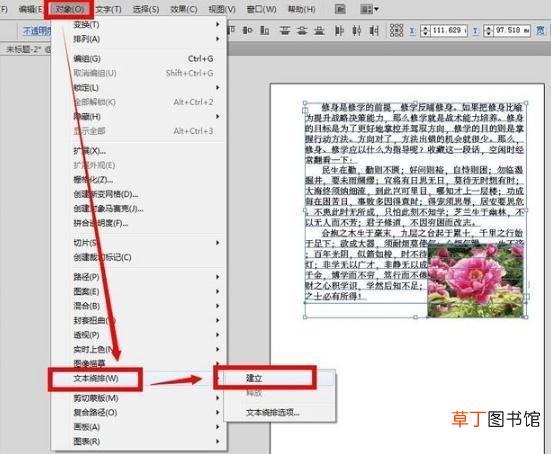Open the 封套扭曲 submenu entry

(x=139, y=320)
